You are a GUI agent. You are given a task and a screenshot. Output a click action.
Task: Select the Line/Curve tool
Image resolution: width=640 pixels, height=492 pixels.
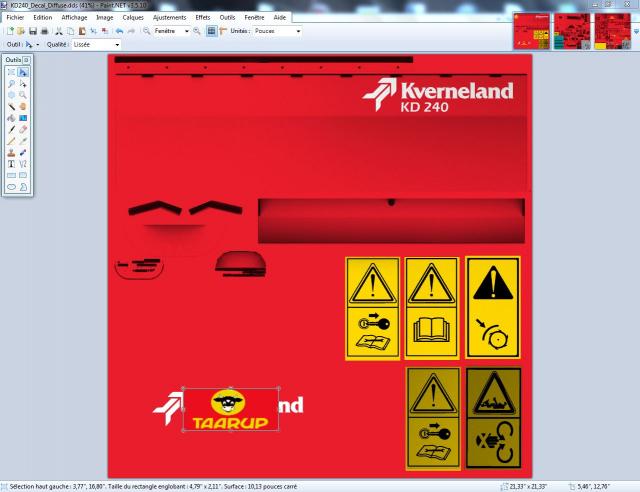click(x=23, y=164)
